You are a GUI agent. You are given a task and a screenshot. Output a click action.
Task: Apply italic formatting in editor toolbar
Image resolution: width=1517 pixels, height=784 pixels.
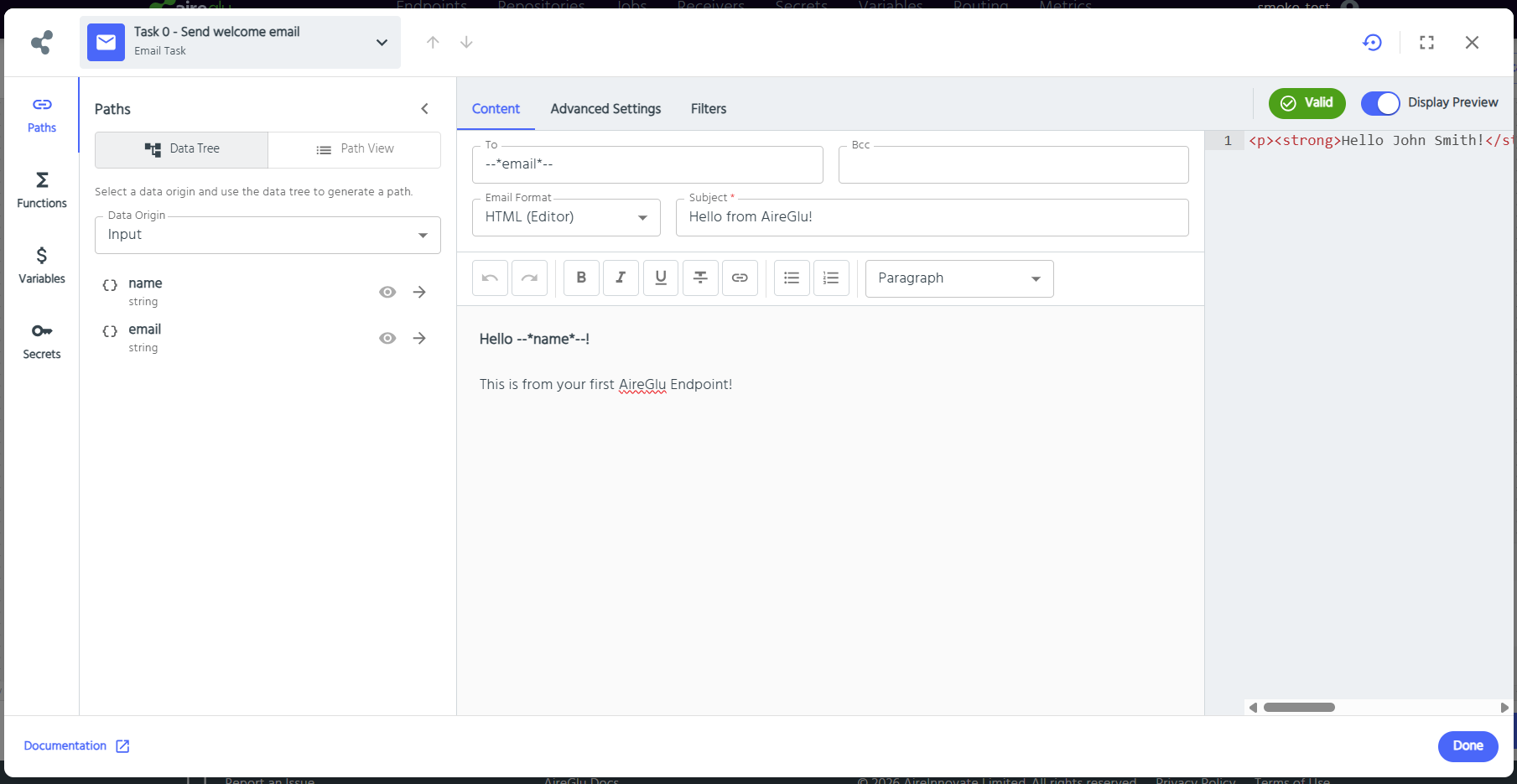[x=621, y=278]
